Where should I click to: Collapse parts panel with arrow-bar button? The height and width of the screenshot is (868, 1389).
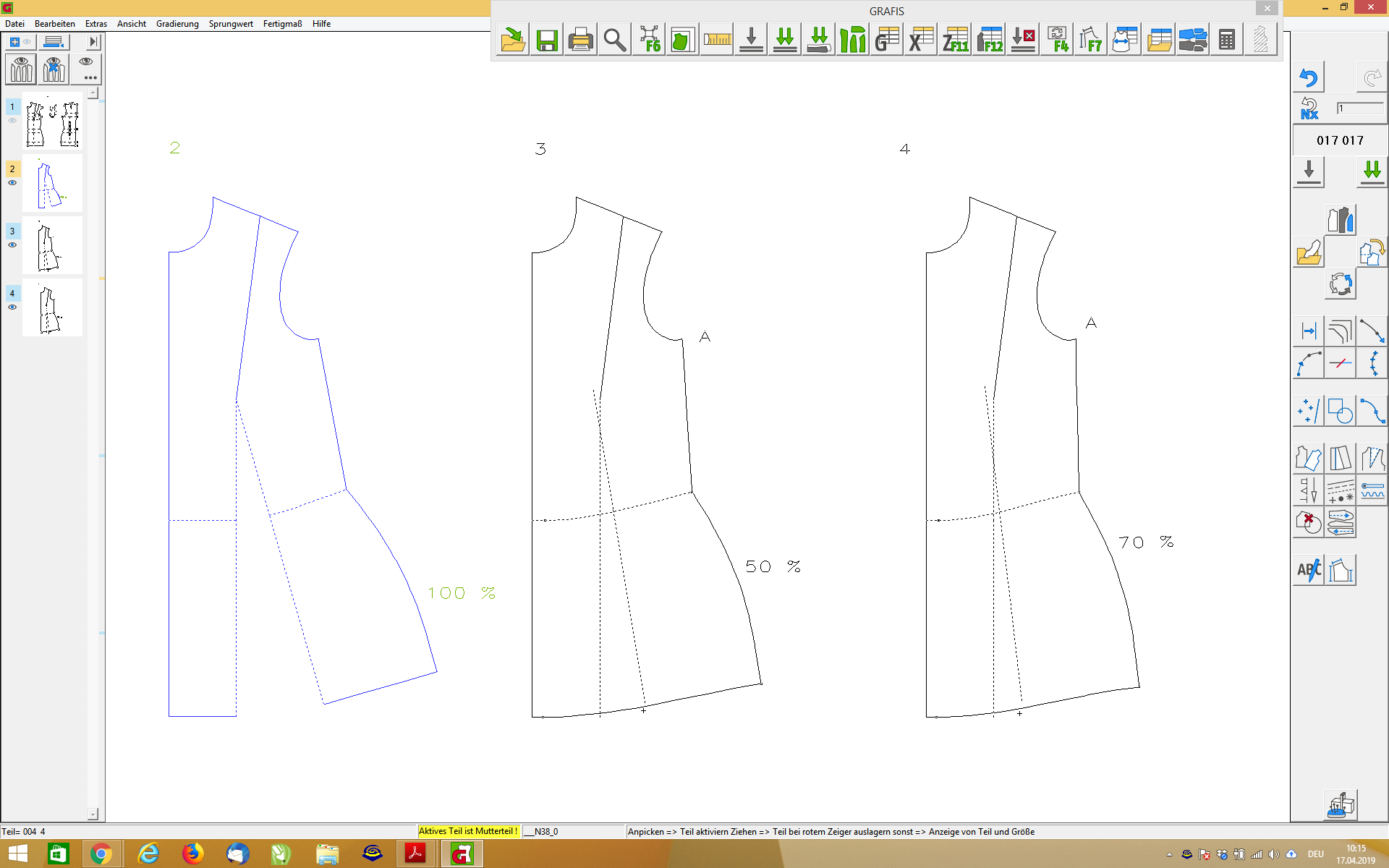click(93, 42)
